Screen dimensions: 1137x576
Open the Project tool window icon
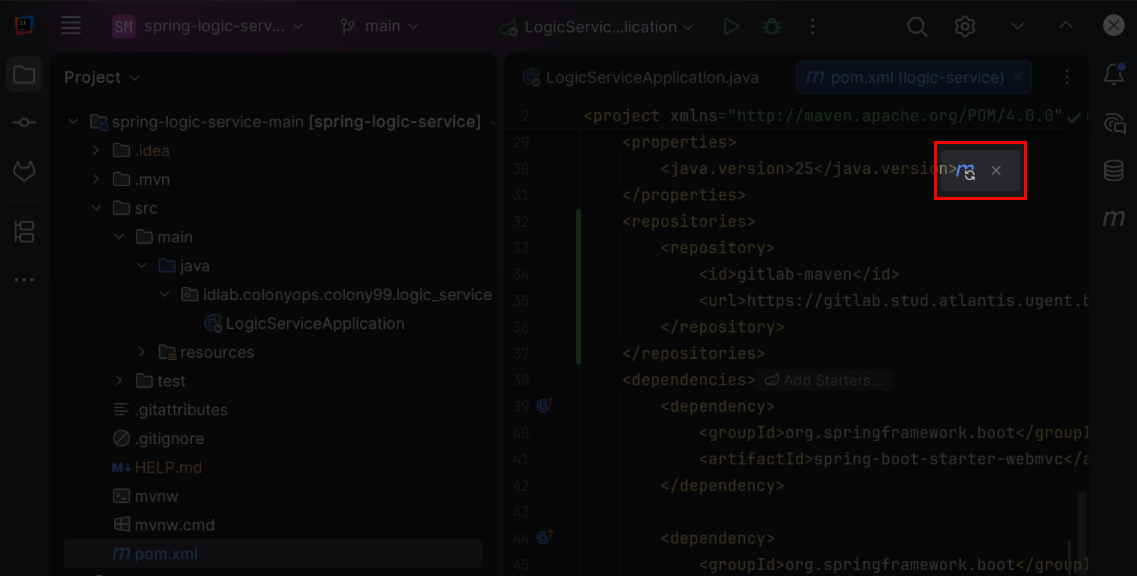coord(24,75)
